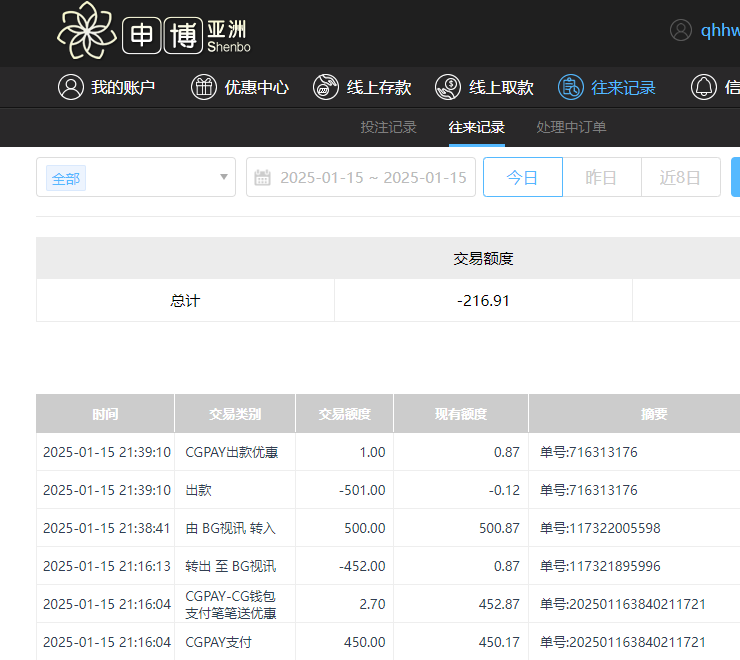
Task: Click the notification bell icon
Action: pyautogui.click(x=704, y=87)
